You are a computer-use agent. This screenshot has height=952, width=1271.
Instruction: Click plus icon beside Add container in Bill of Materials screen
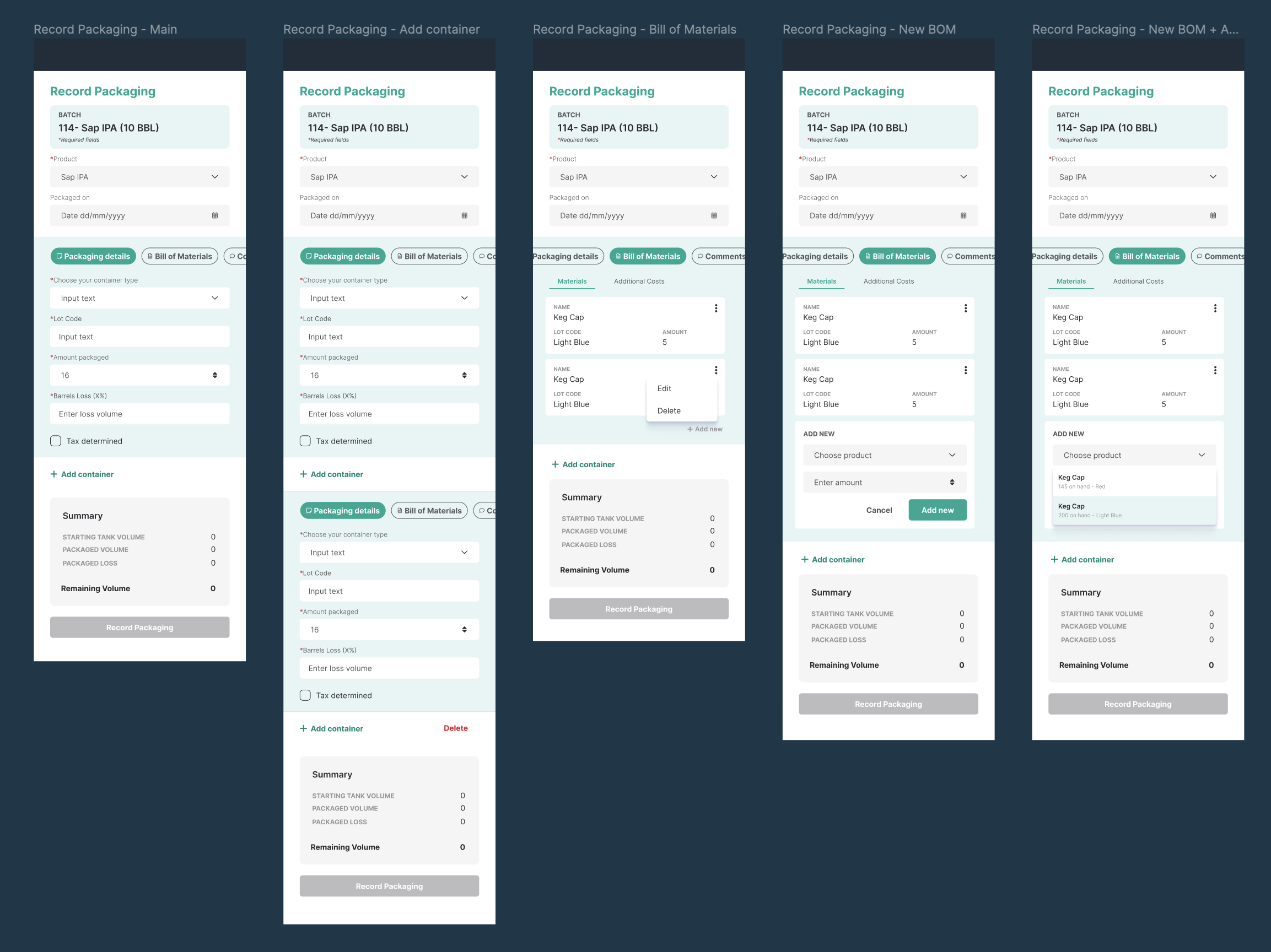point(555,464)
